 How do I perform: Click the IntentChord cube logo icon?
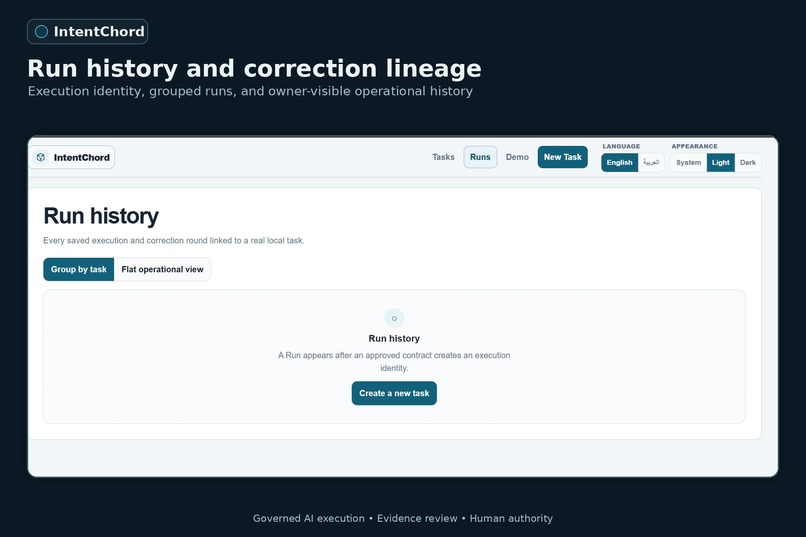click(41, 157)
